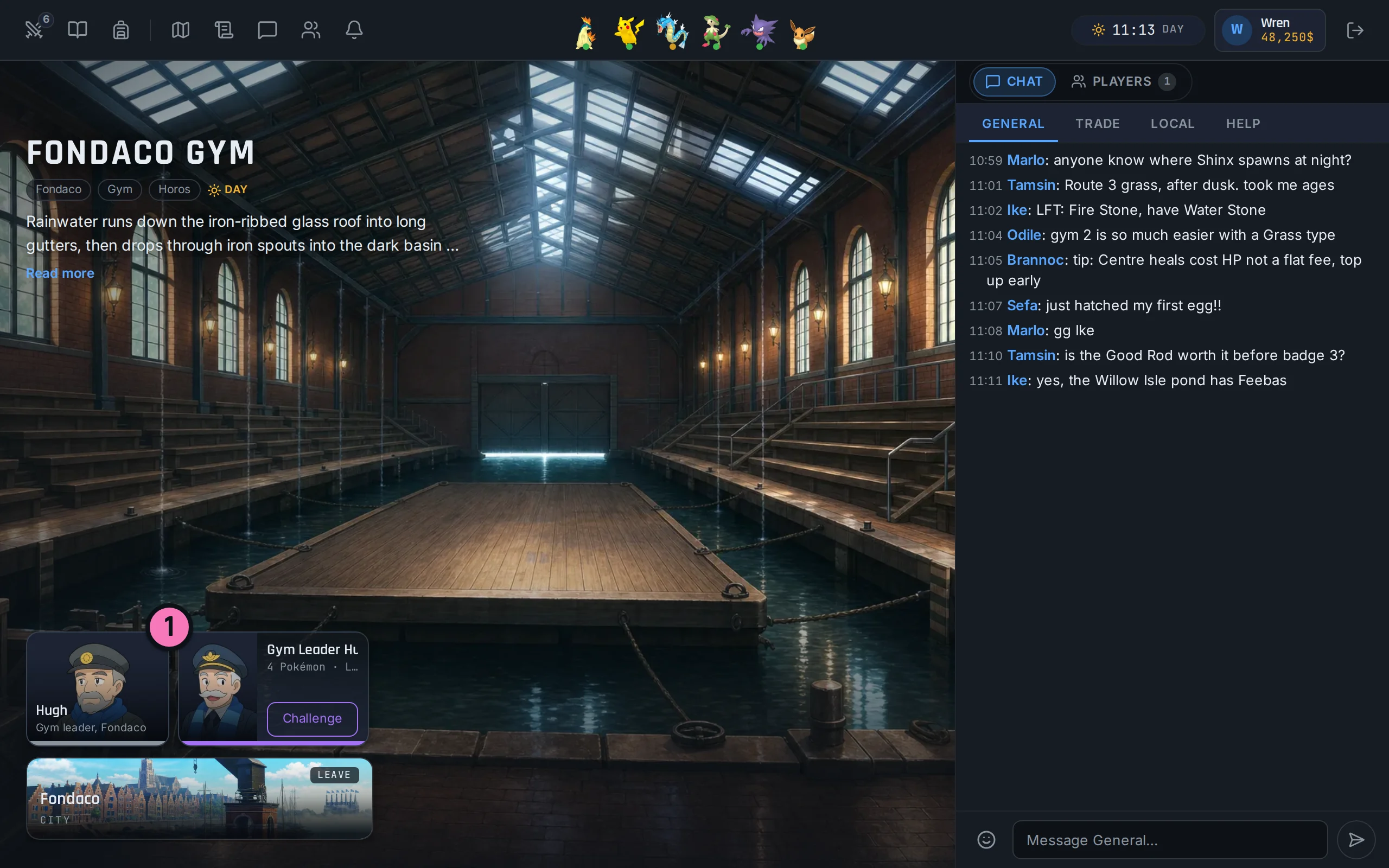Expand the description with Read more
Screen dimensions: 1389x868
(x=60, y=273)
